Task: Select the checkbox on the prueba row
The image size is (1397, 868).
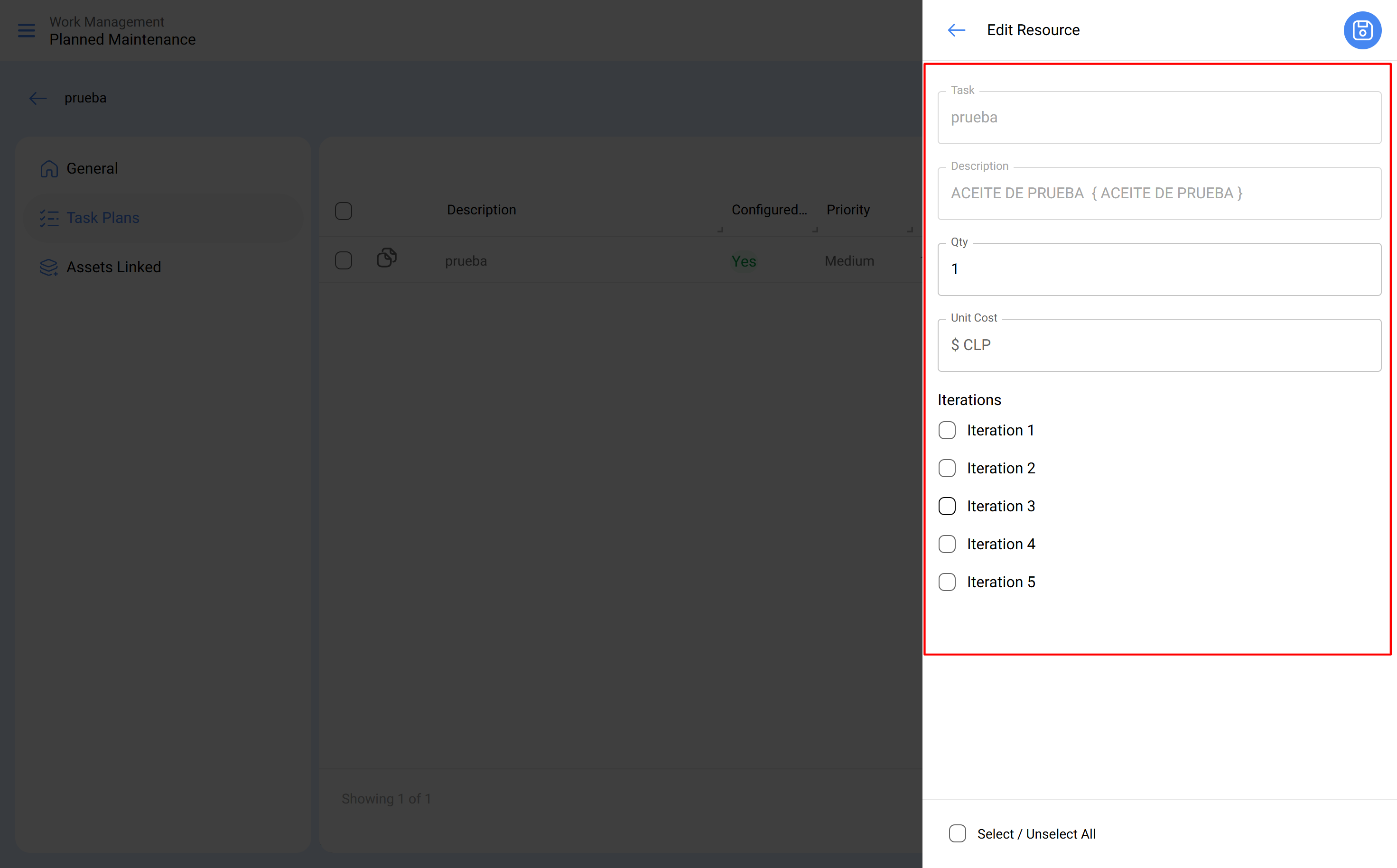Action: click(343, 260)
